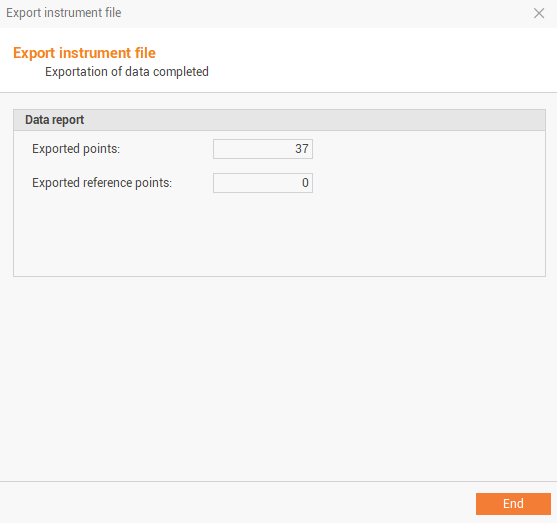The height and width of the screenshot is (523, 557).
Task: Click empty space inside Data report panel
Action: pyautogui.click(x=279, y=234)
